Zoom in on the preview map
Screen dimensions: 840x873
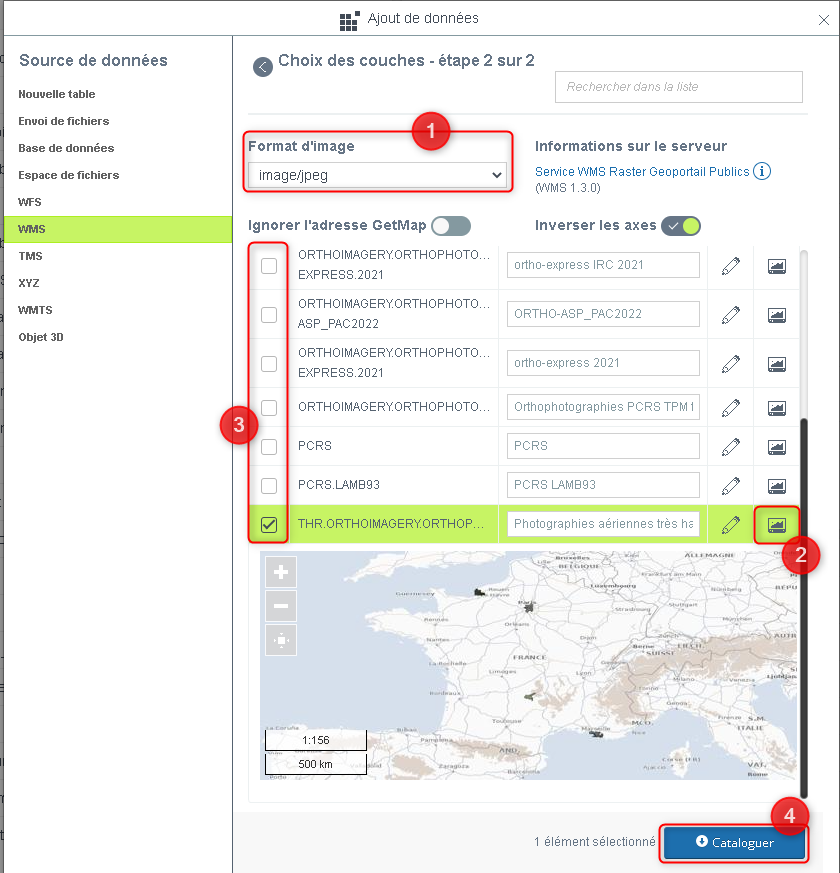coord(281,573)
